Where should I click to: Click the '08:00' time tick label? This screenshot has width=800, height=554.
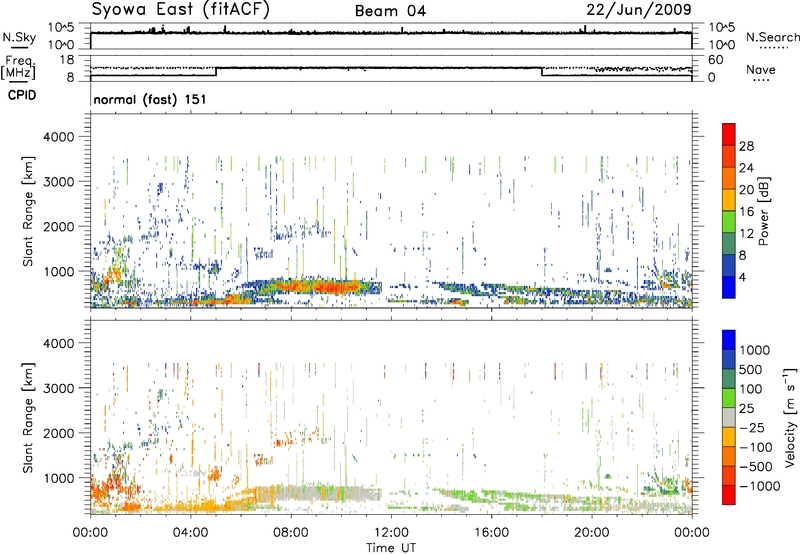291,532
